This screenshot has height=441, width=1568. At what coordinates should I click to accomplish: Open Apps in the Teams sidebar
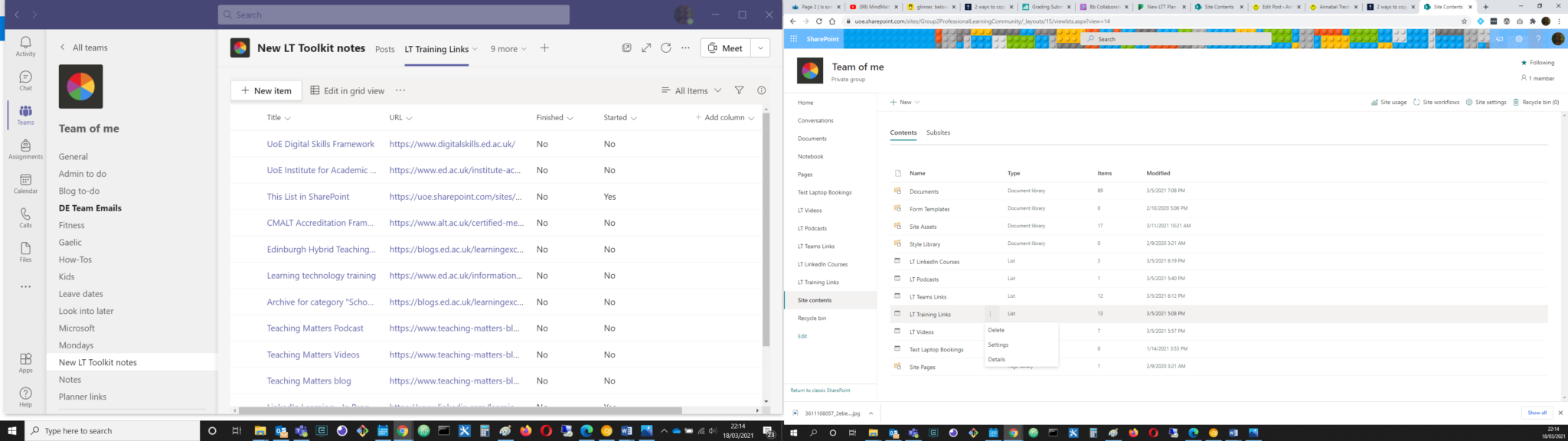point(25,363)
